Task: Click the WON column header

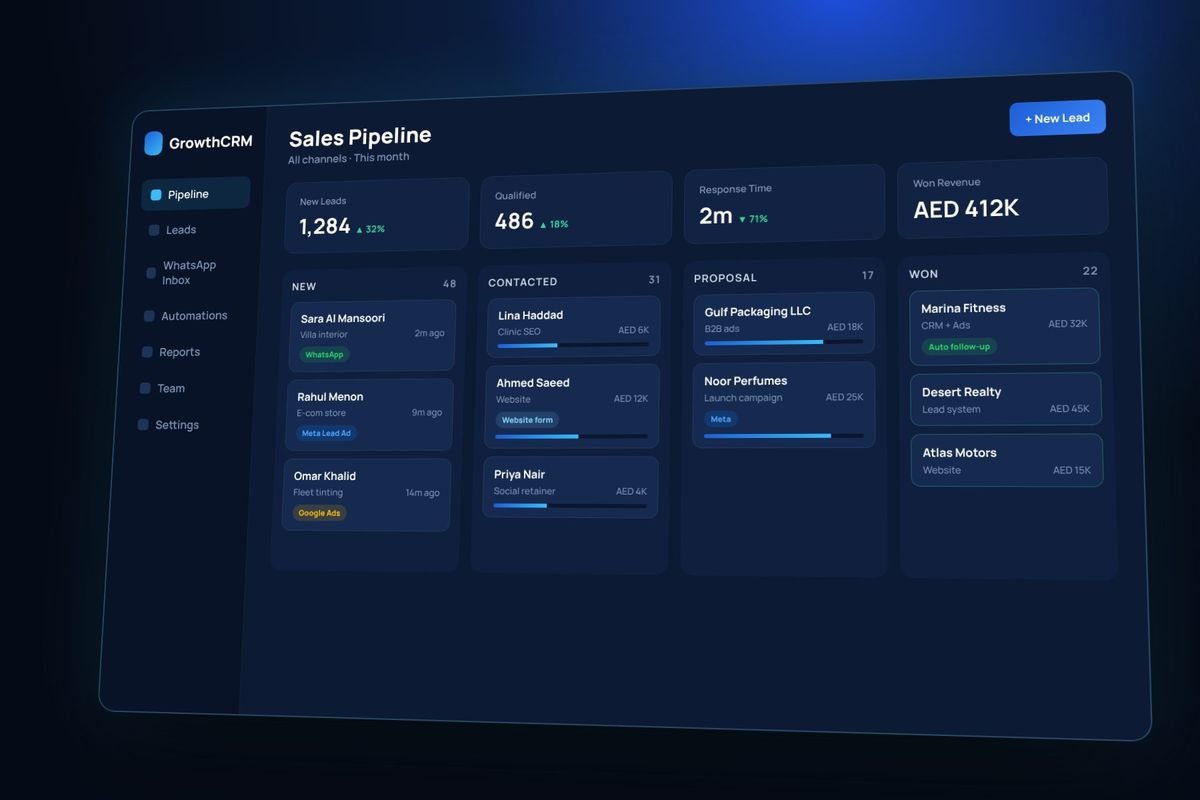Action: [923, 274]
